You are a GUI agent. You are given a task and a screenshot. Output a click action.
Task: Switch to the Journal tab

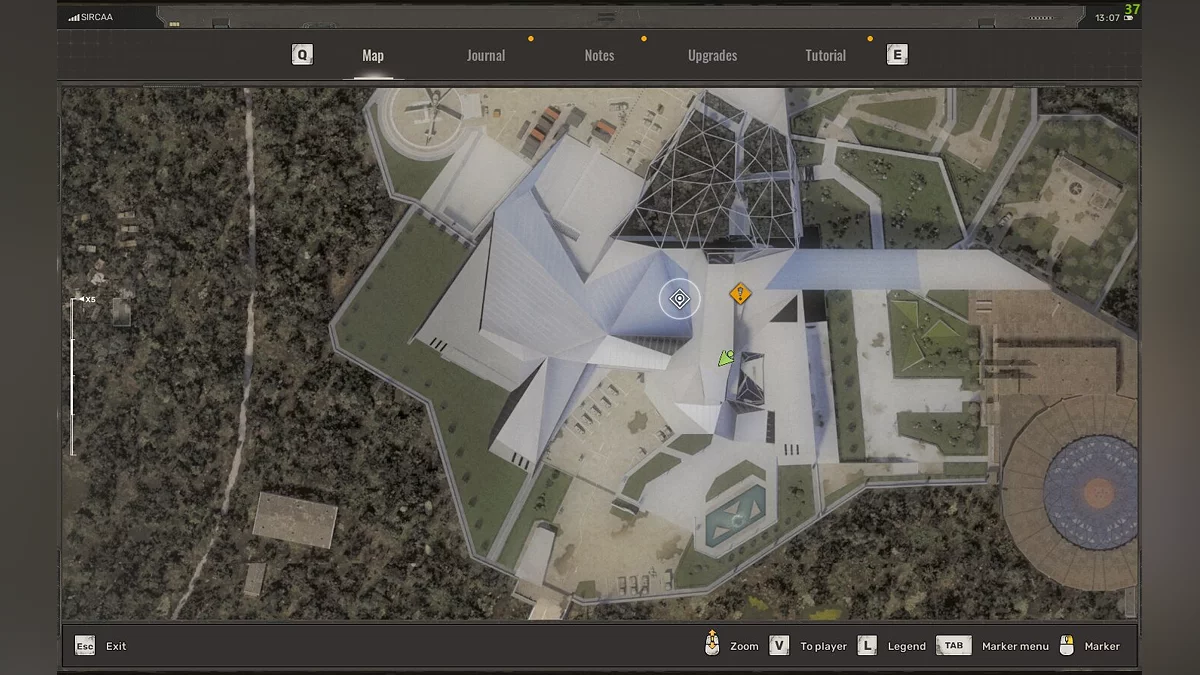click(x=486, y=56)
